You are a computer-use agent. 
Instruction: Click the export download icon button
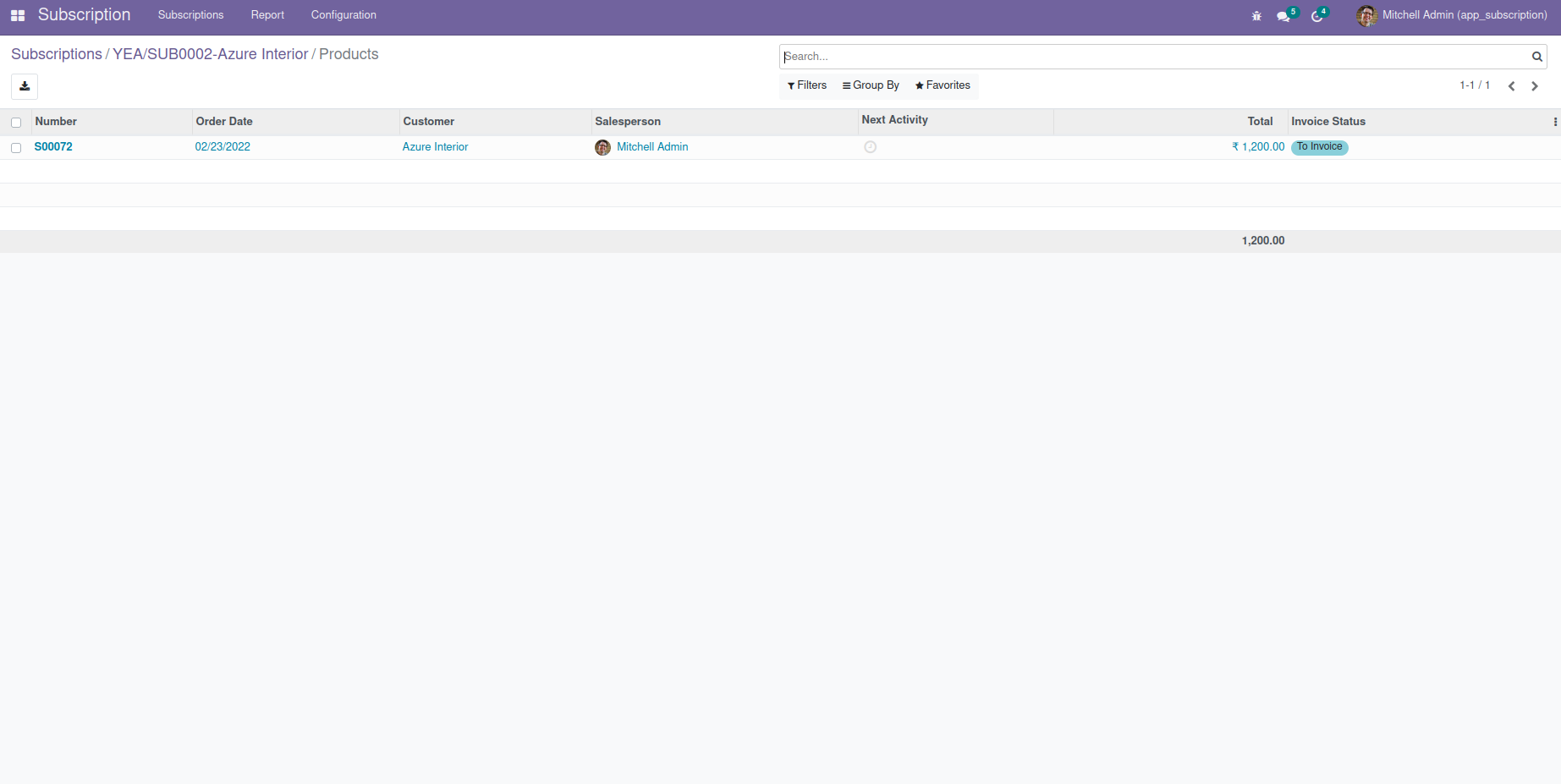point(25,86)
